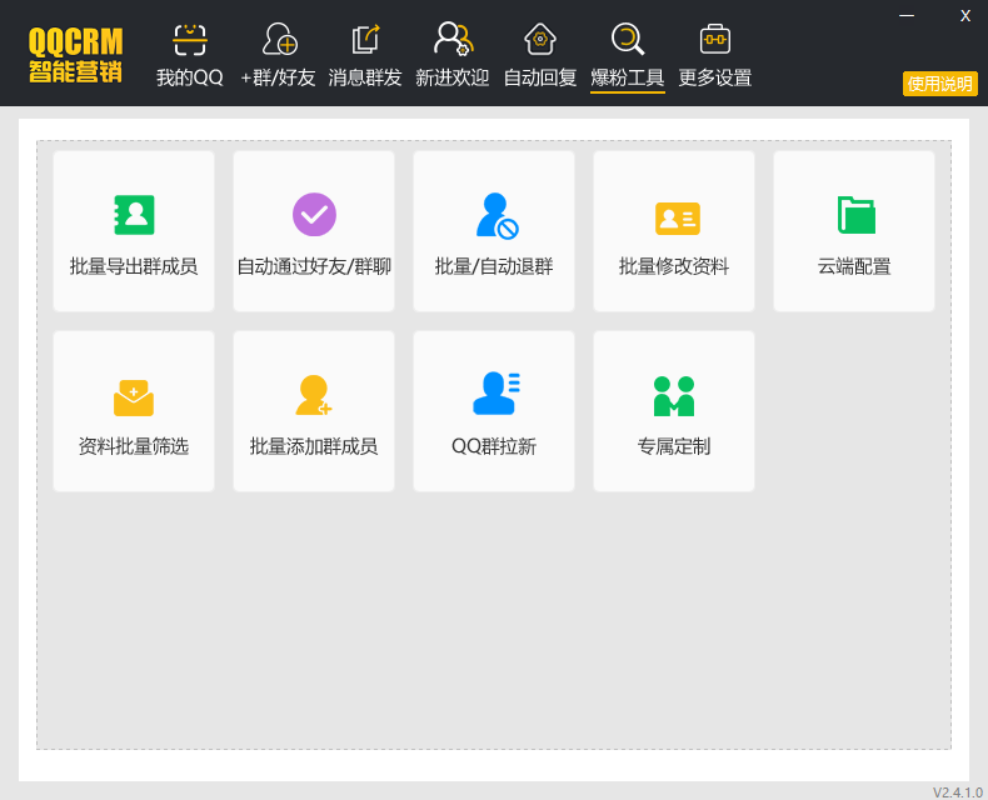Click the green people 专属定制 icon
The image size is (988, 800).
[674, 396]
